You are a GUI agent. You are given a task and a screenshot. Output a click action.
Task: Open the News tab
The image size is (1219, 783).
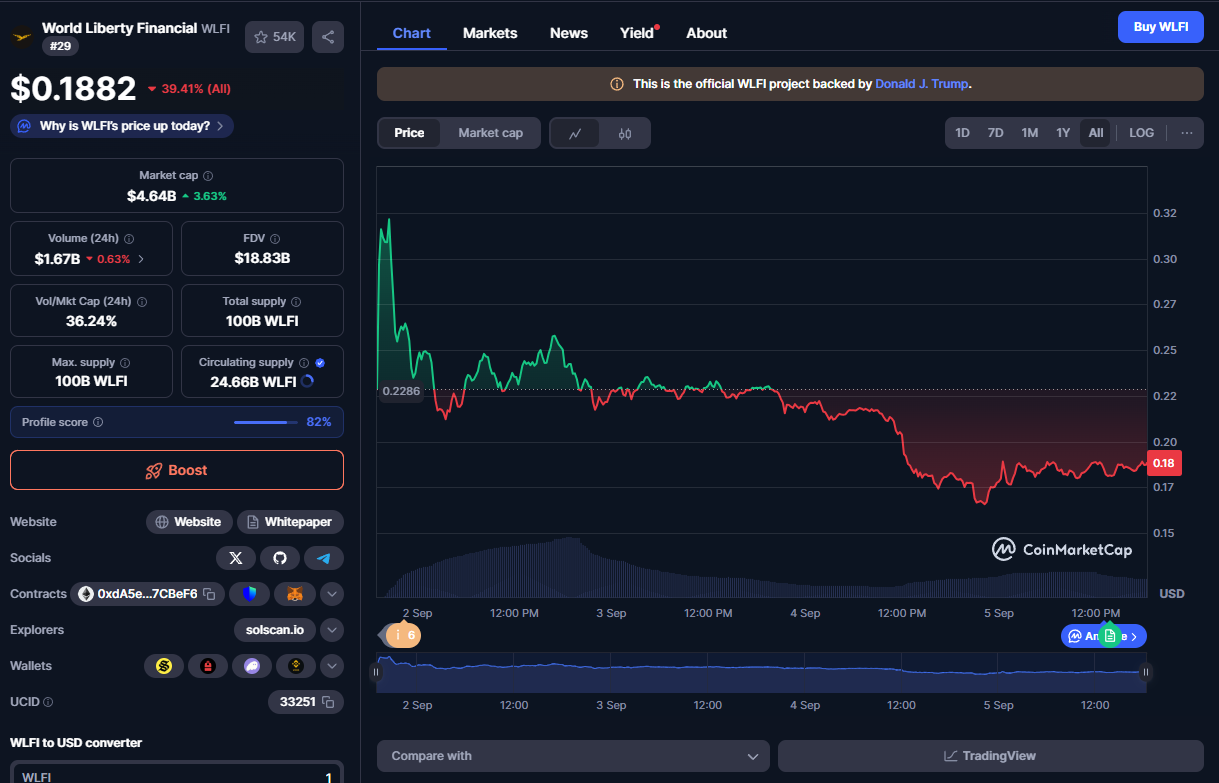pos(569,33)
